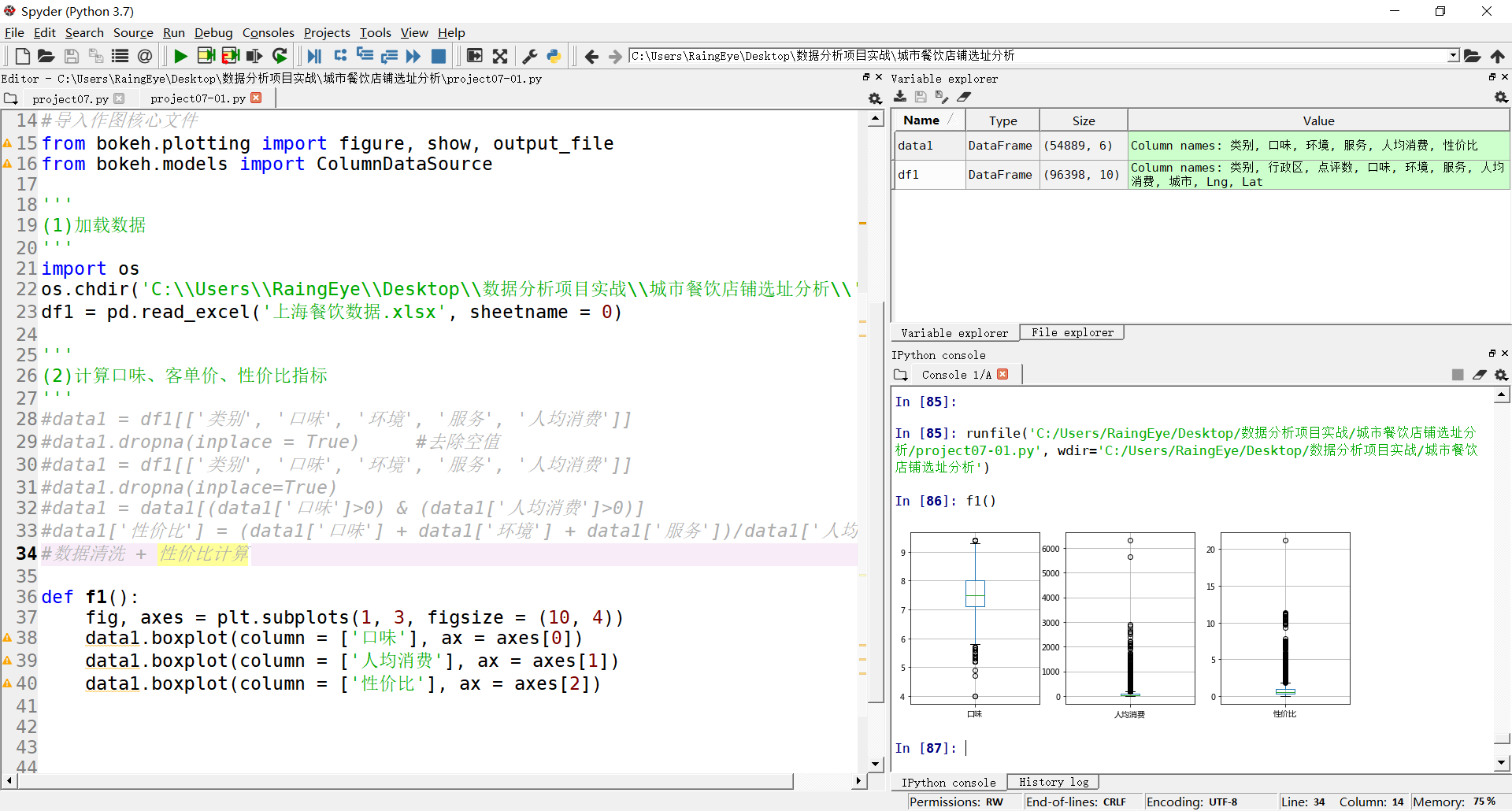
Task: Run the current file with green play icon
Action: tap(180, 56)
